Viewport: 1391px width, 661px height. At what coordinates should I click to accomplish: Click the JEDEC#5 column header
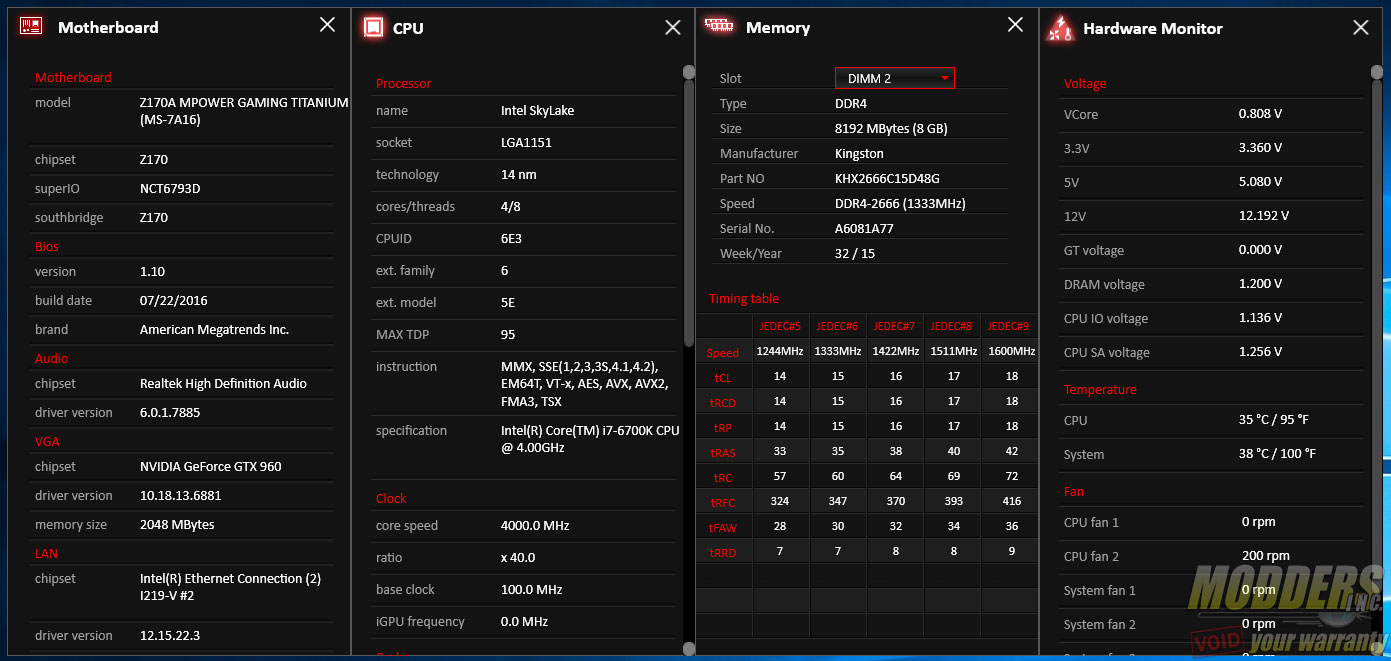coord(781,326)
